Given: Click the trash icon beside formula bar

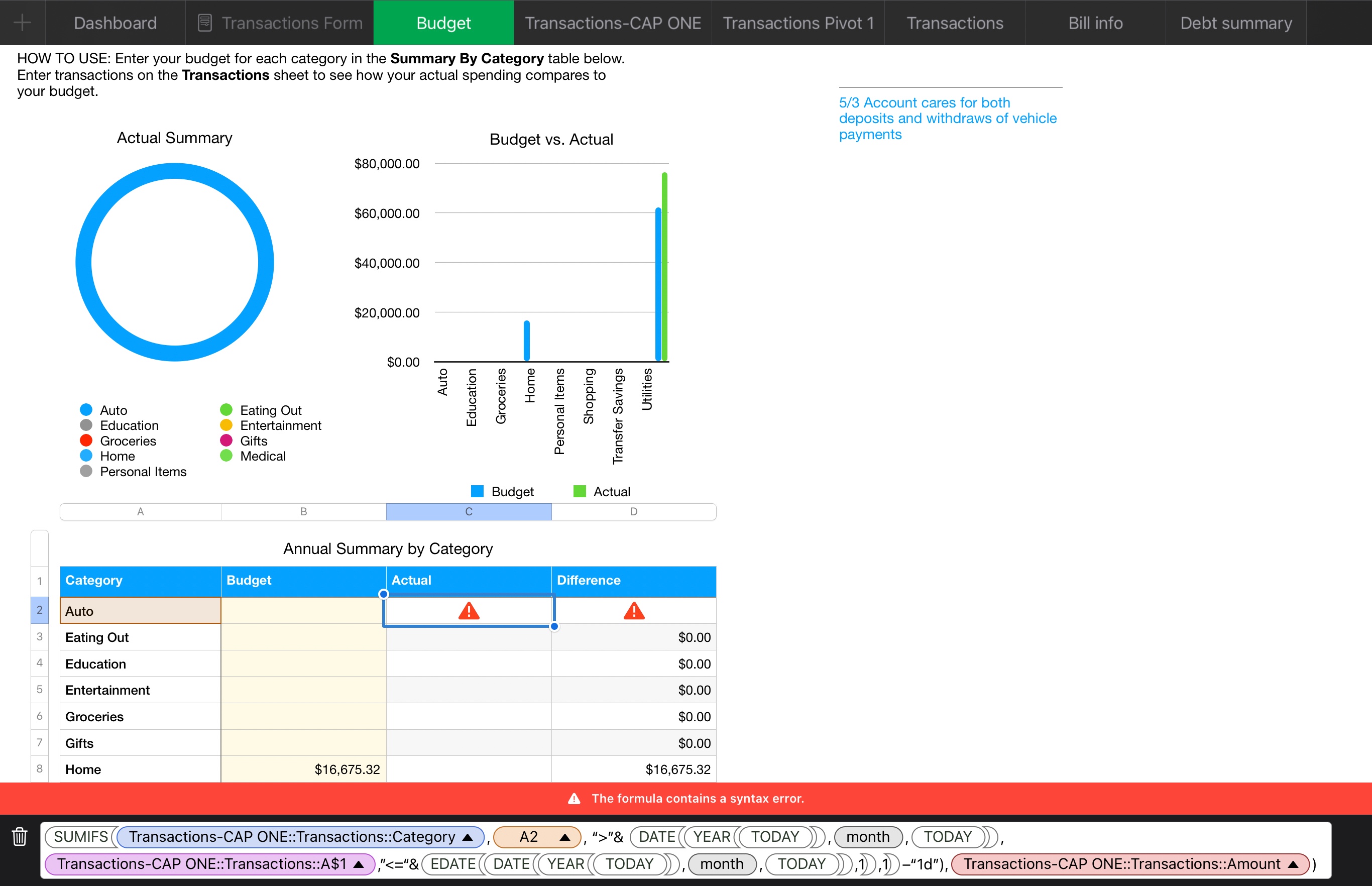Looking at the screenshot, I should pos(20,836).
